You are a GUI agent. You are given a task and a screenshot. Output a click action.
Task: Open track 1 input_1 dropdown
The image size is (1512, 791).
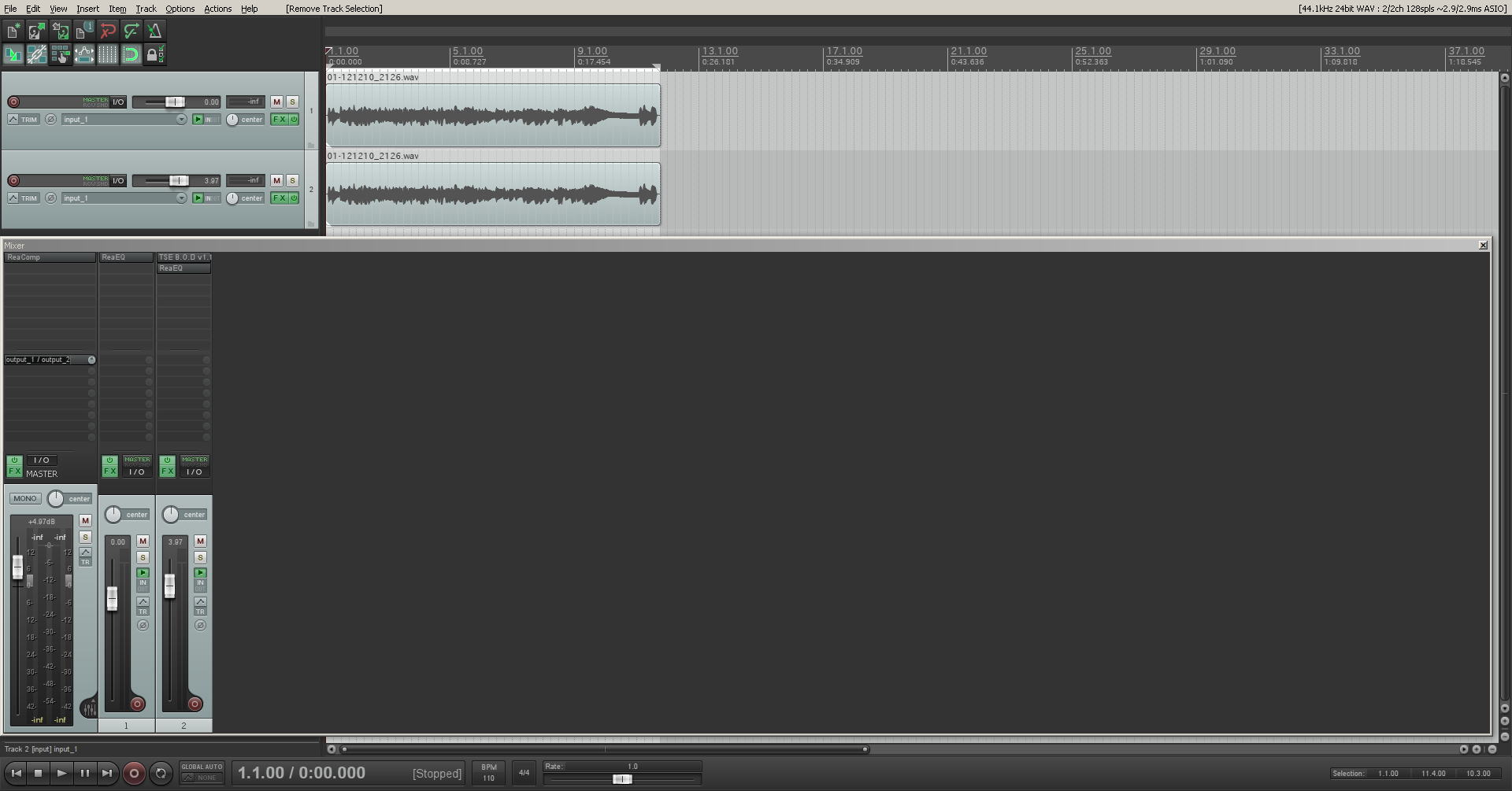coord(124,120)
